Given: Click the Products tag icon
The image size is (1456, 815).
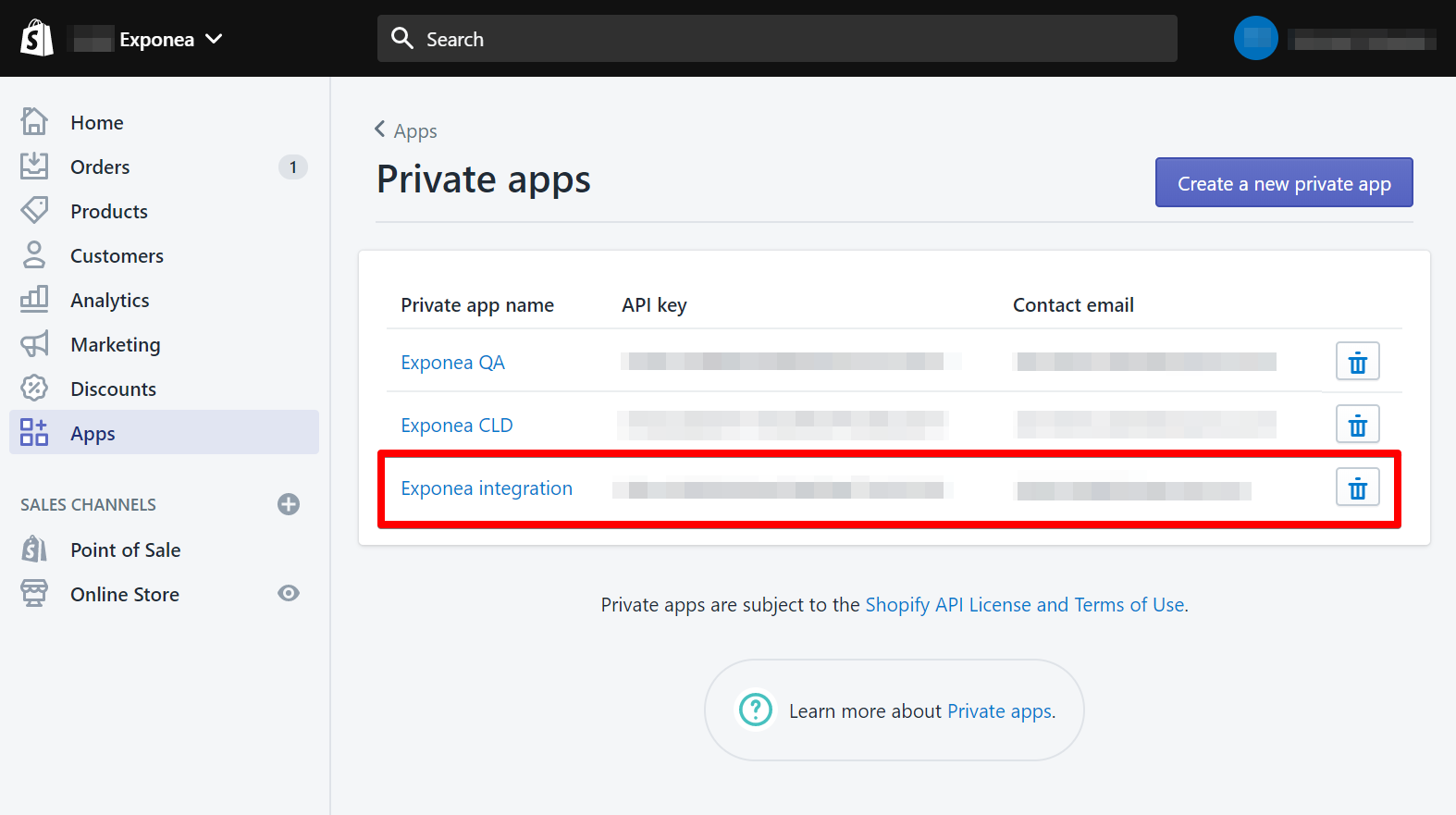Looking at the screenshot, I should coord(34,210).
